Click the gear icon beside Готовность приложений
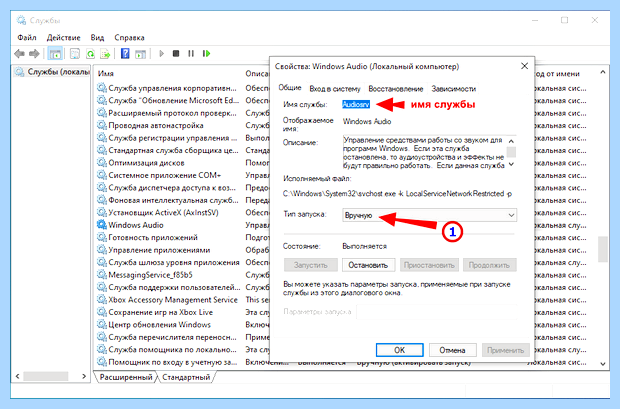620x409 pixels. coord(102,237)
